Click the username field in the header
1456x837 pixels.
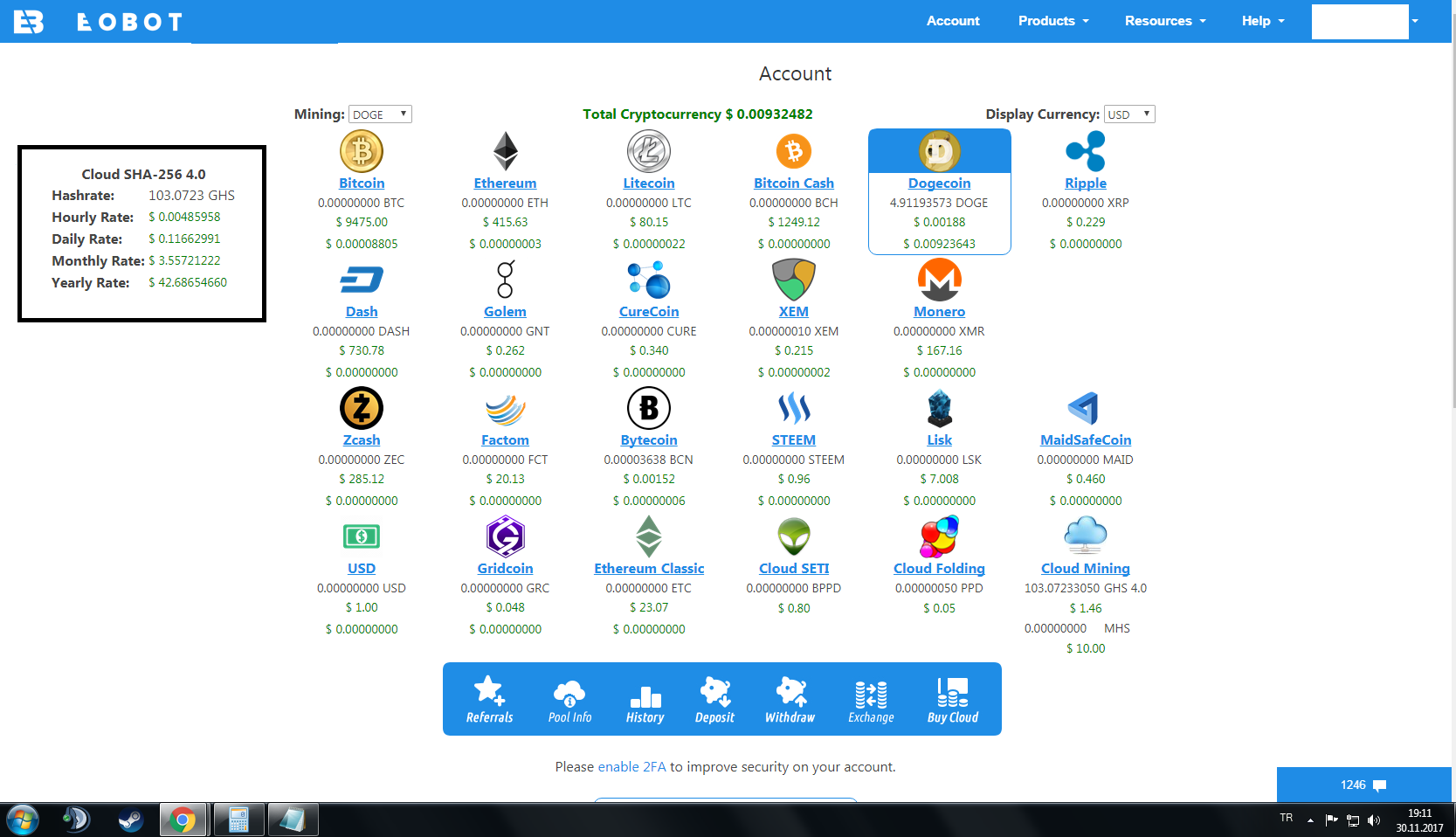pyautogui.click(x=1360, y=22)
